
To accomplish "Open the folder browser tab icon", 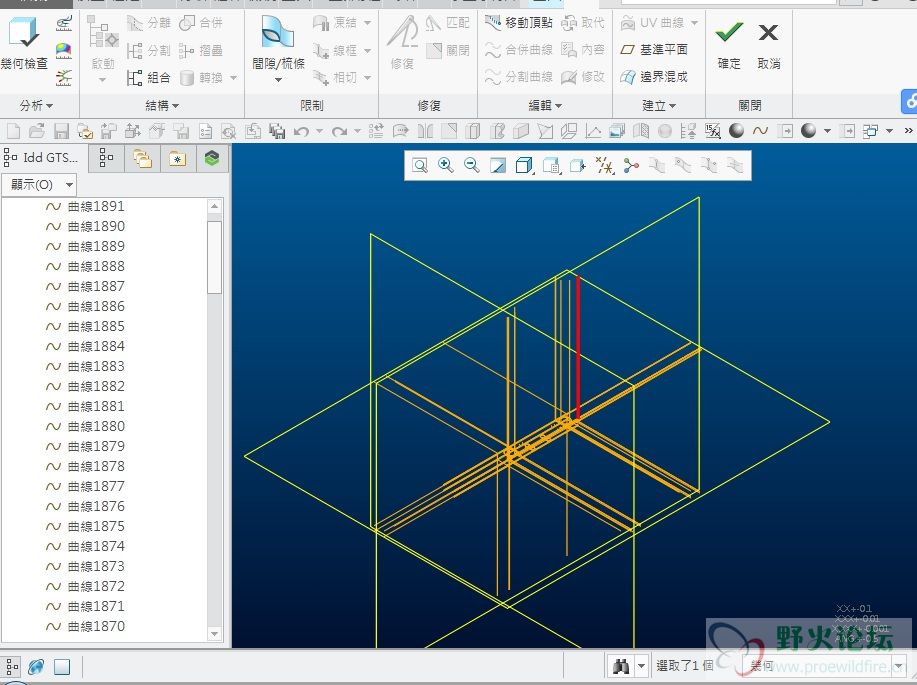I will [x=142, y=158].
